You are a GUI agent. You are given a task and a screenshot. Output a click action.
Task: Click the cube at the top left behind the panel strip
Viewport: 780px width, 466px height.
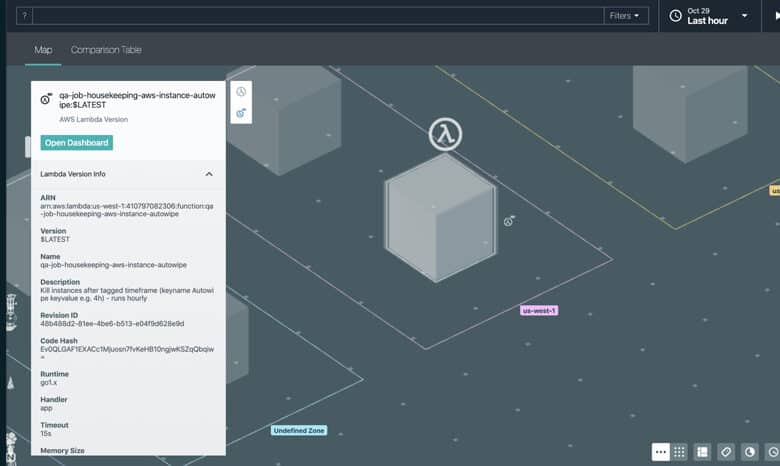click(286, 121)
